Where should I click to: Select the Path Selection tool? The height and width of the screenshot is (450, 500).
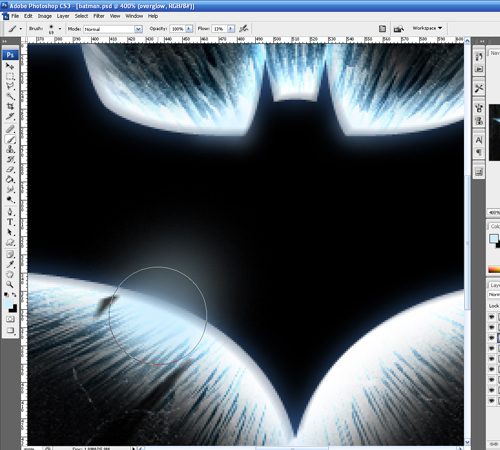click(10, 232)
